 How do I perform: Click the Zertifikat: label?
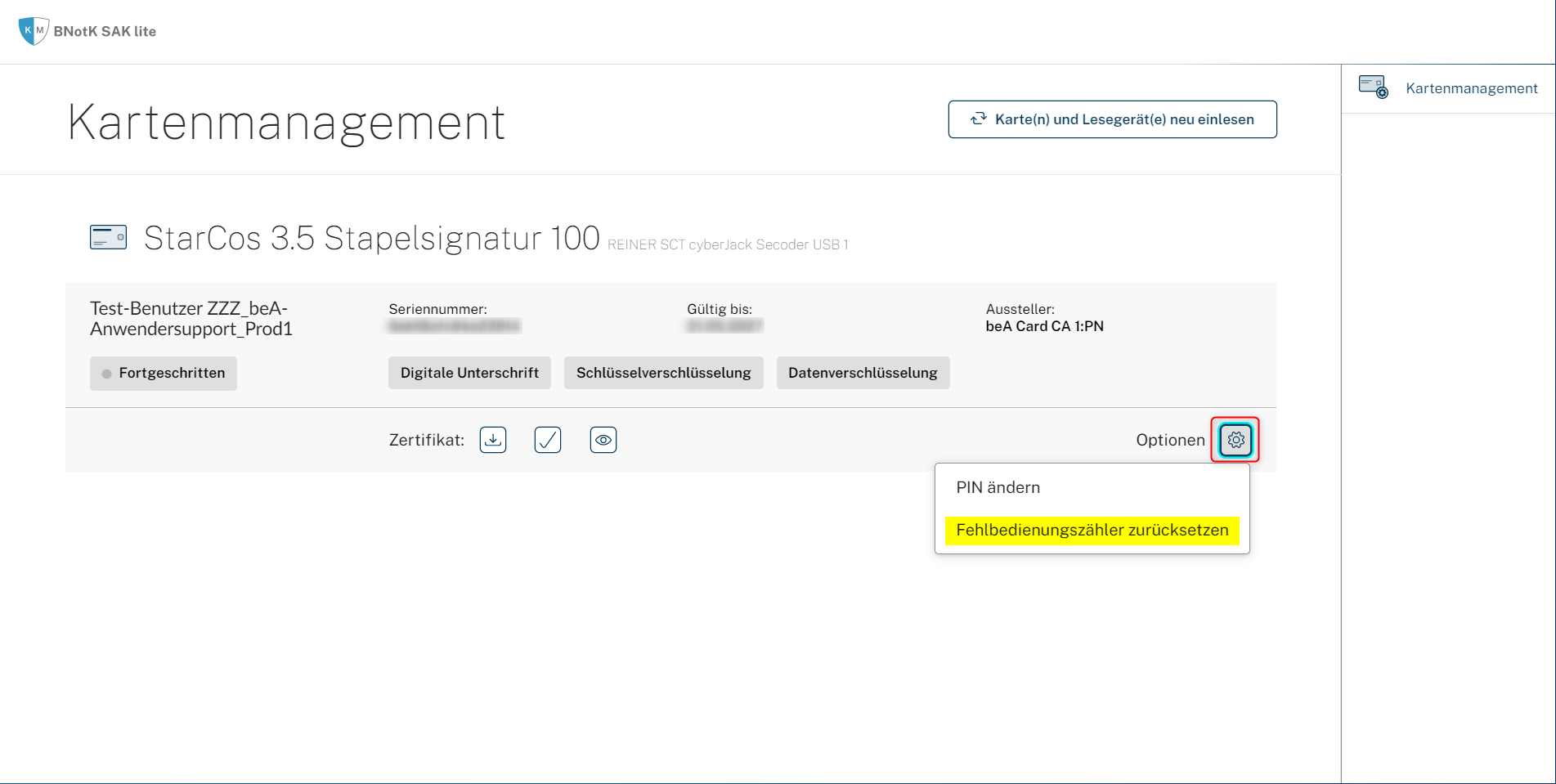point(427,440)
